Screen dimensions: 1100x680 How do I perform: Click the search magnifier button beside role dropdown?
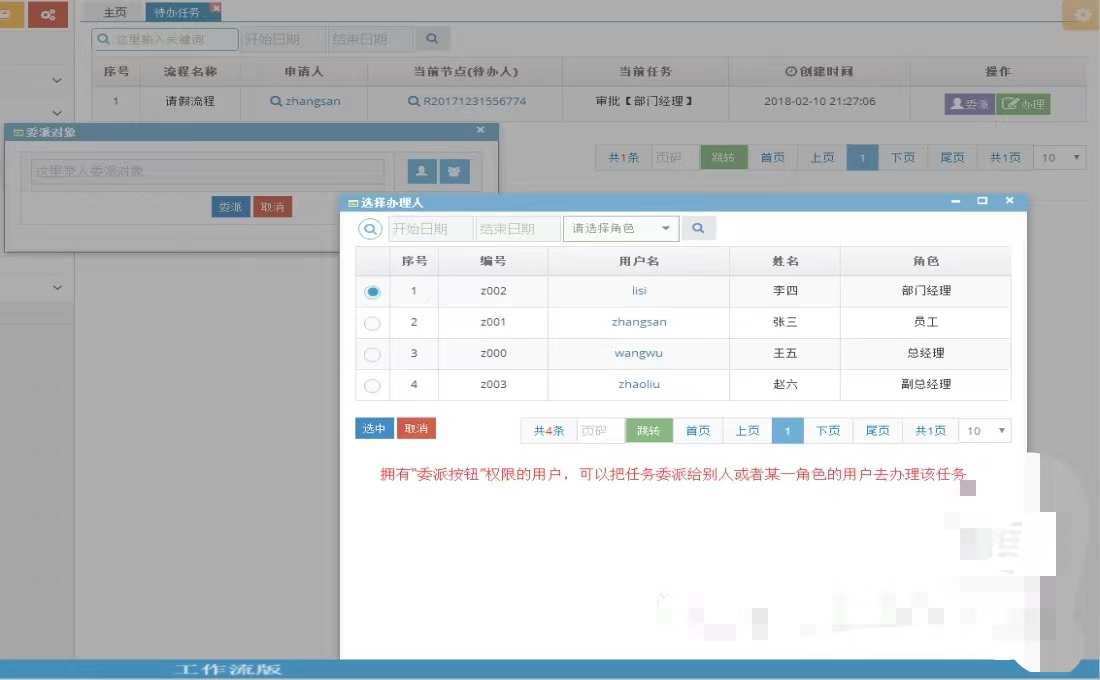[x=698, y=228]
